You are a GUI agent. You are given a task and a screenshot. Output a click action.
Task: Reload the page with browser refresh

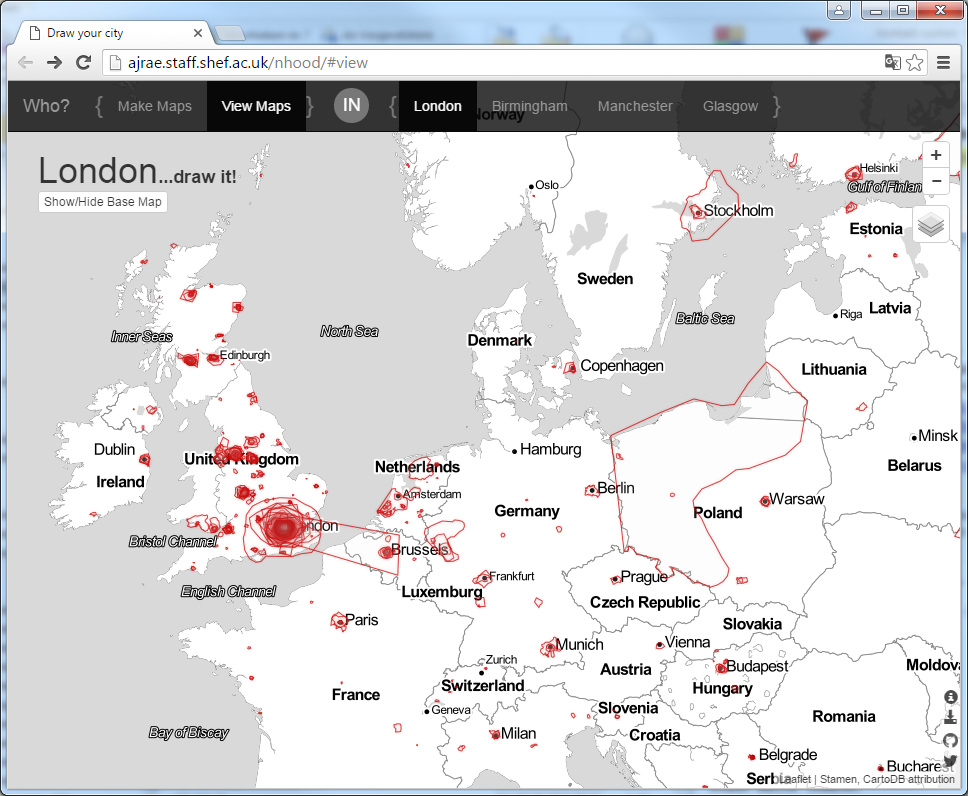(84, 62)
